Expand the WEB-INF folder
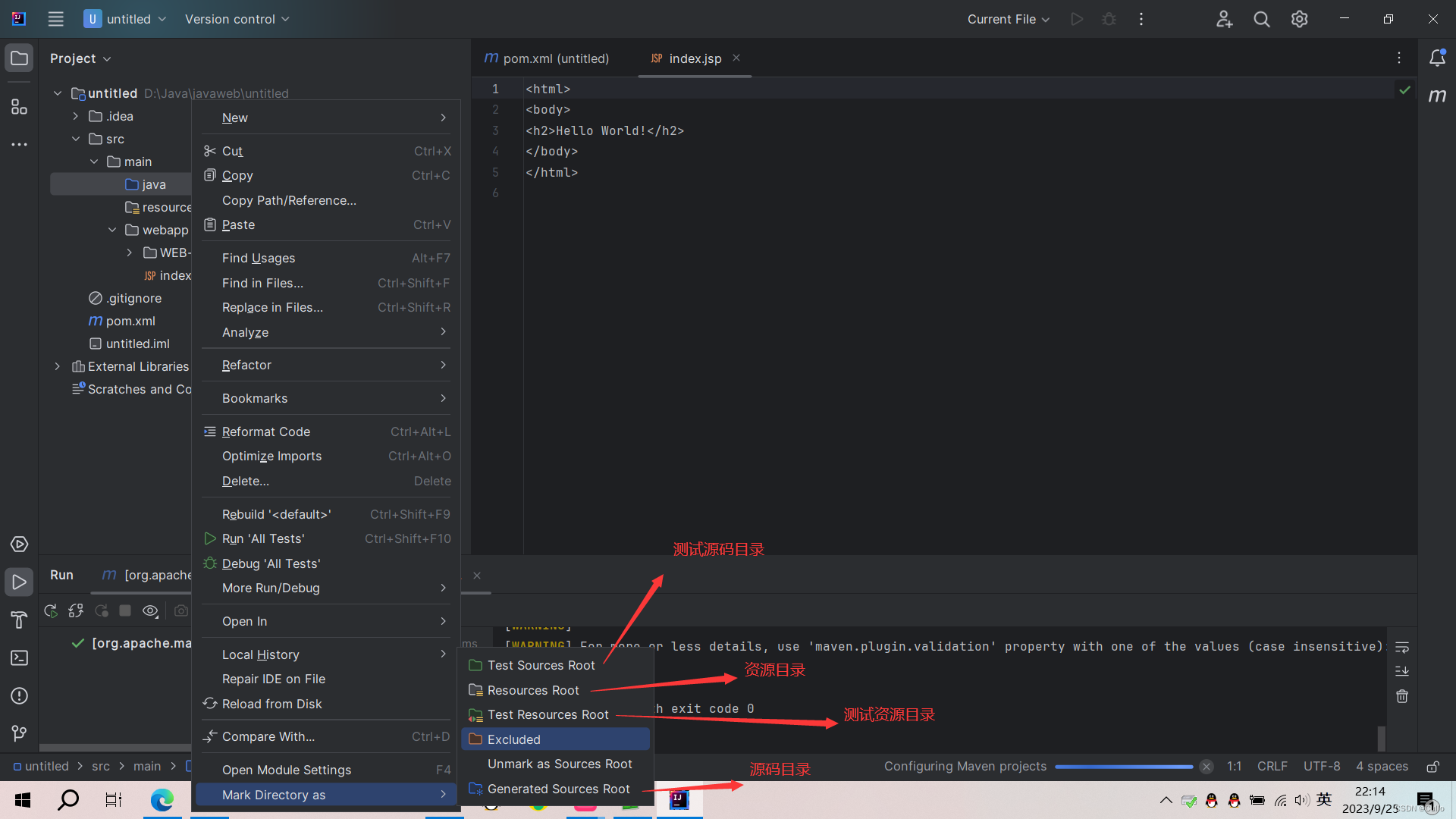 click(x=130, y=253)
